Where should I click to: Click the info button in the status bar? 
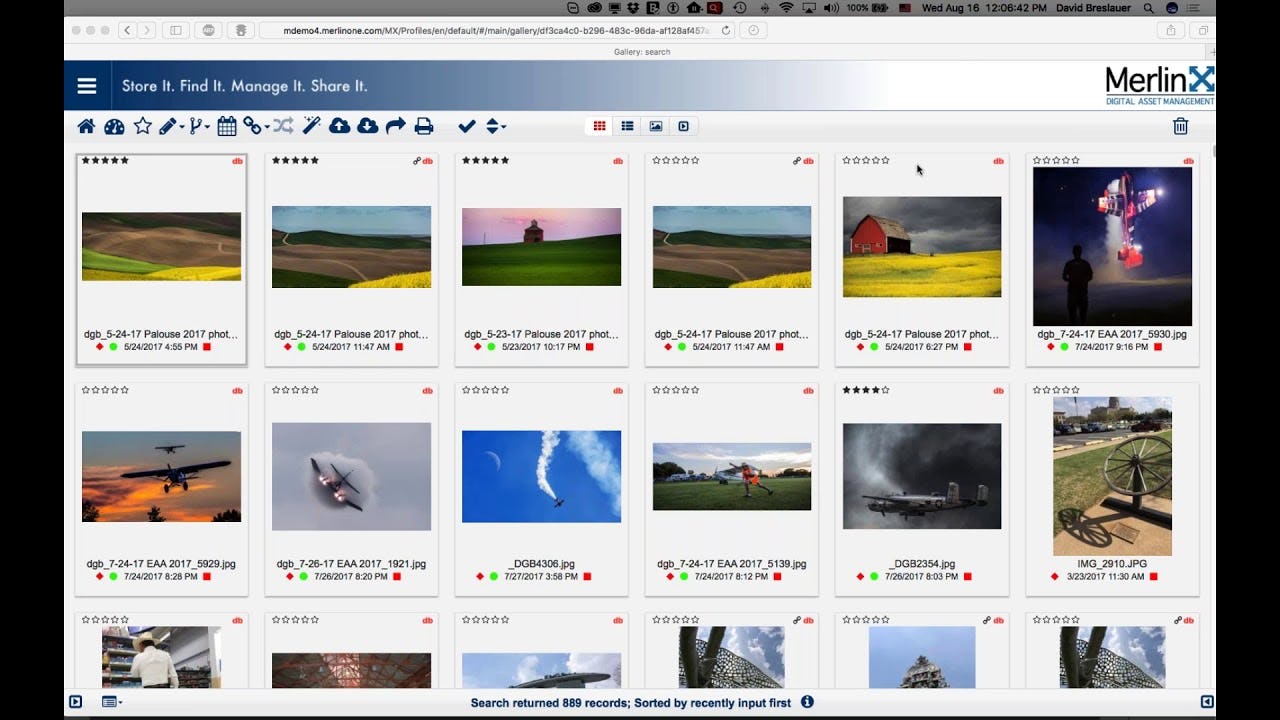coord(807,702)
